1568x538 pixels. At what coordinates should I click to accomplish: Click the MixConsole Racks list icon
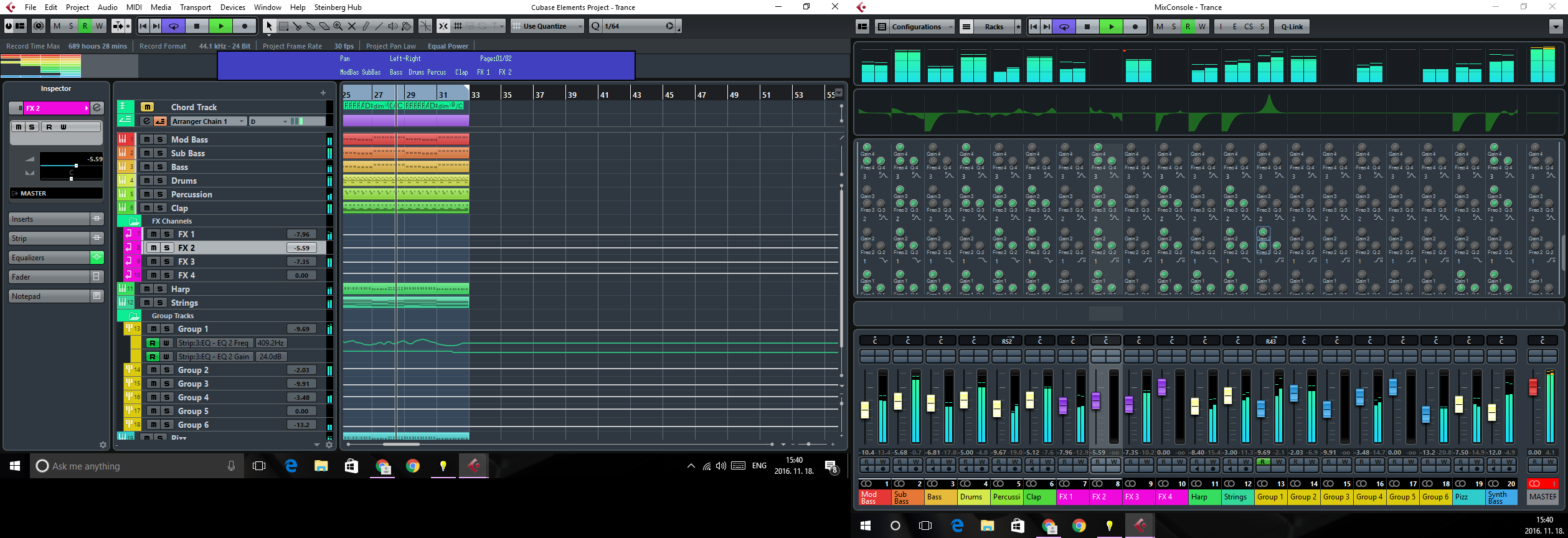[x=966, y=27]
